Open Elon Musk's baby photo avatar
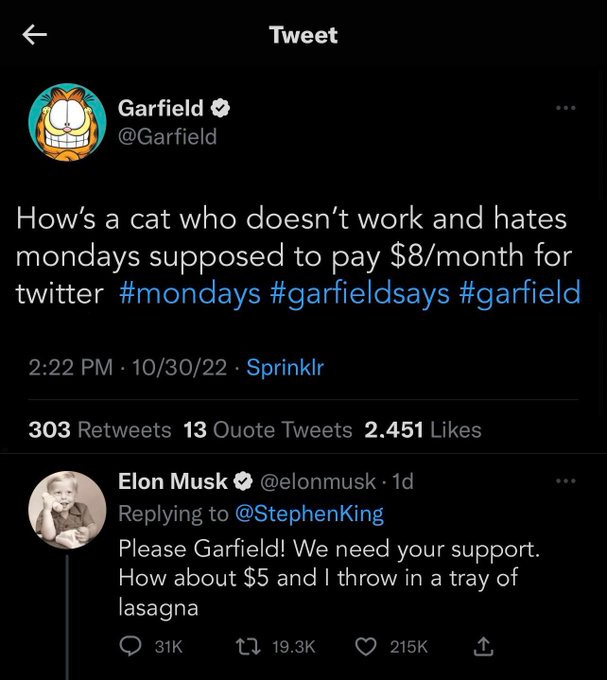This screenshot has height=680, width=607. point(67,510)
